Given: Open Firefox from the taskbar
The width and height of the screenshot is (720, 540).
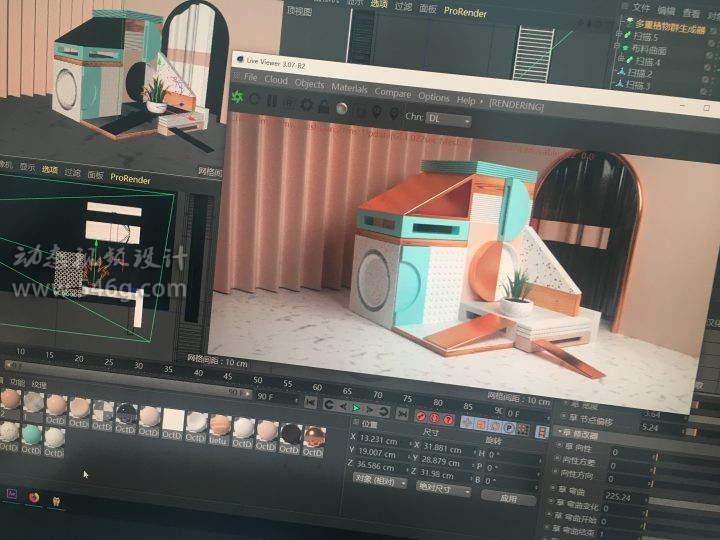Looking at the screenshot, I should coord(34,497).
